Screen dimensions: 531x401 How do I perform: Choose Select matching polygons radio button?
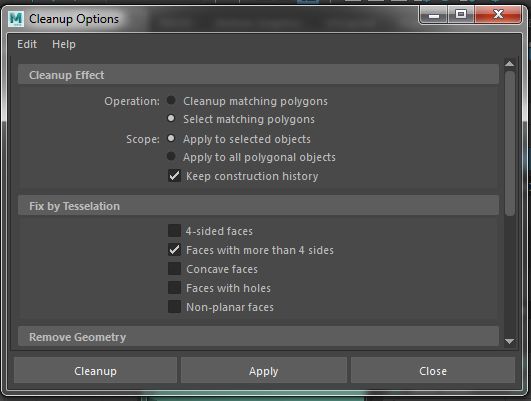click(x=171, y=118)
